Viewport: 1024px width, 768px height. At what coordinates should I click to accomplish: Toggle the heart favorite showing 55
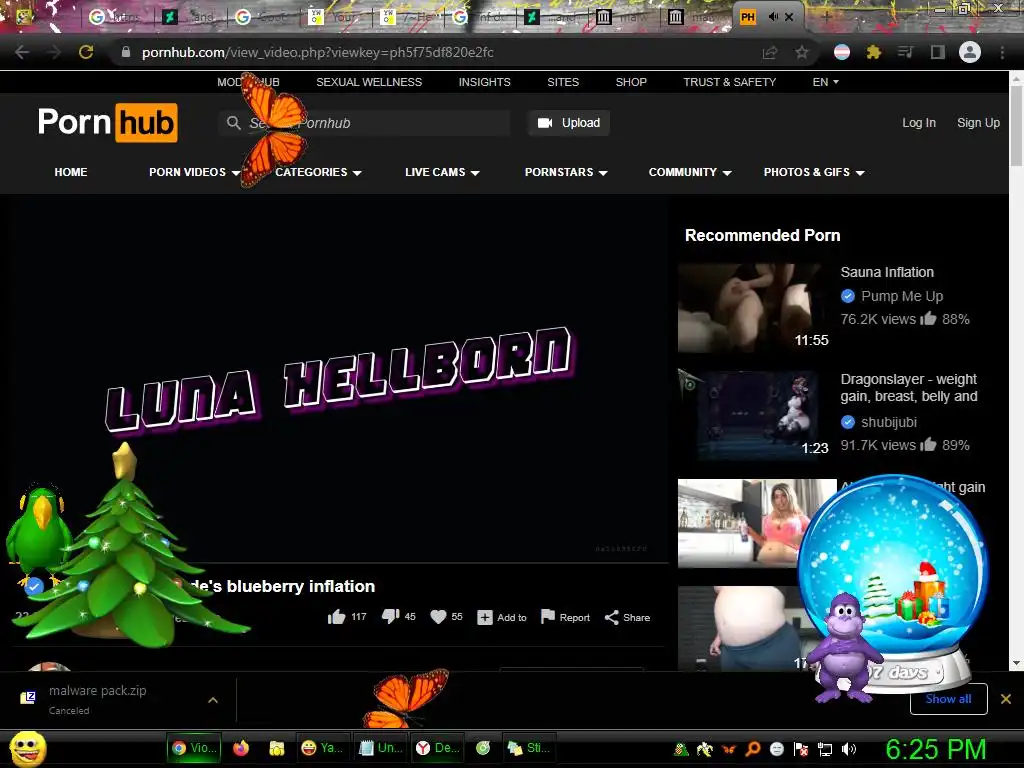[446, 617]
